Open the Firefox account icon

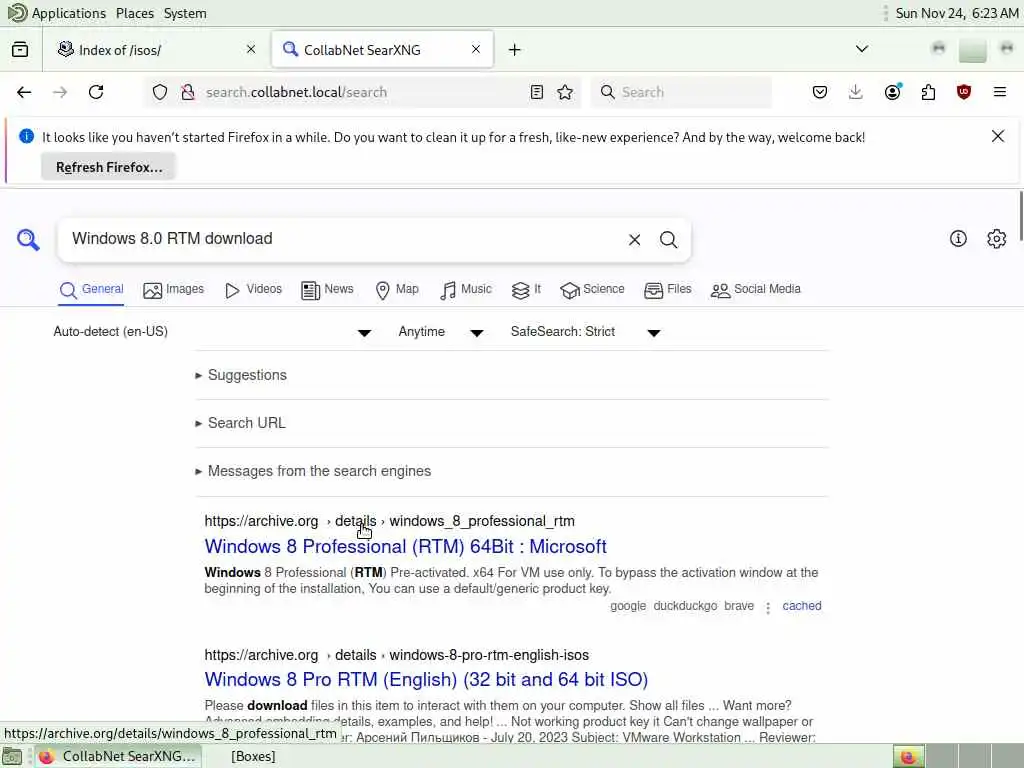(893, 92)
